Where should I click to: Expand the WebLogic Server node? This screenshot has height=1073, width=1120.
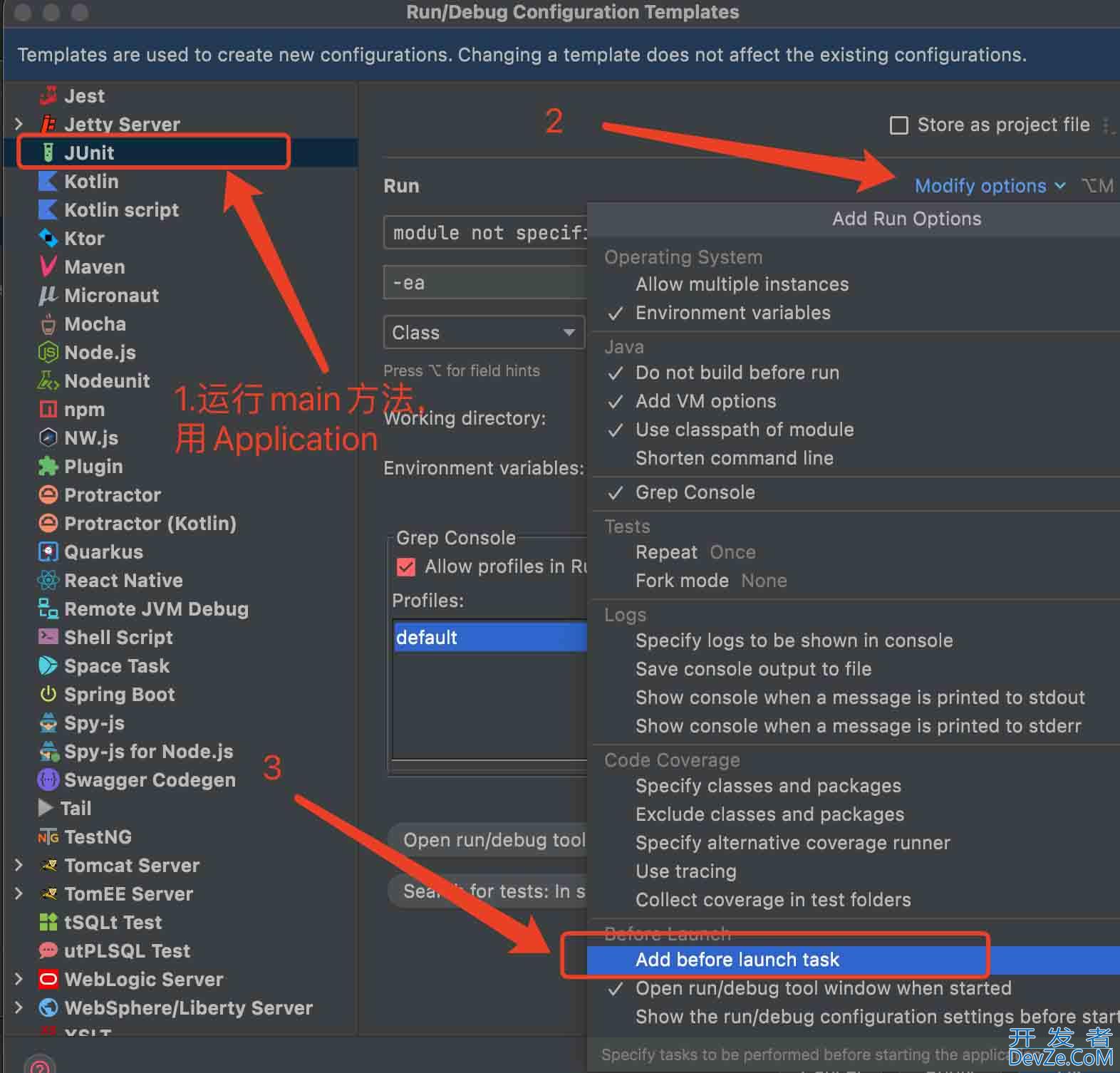pos(19,979)
